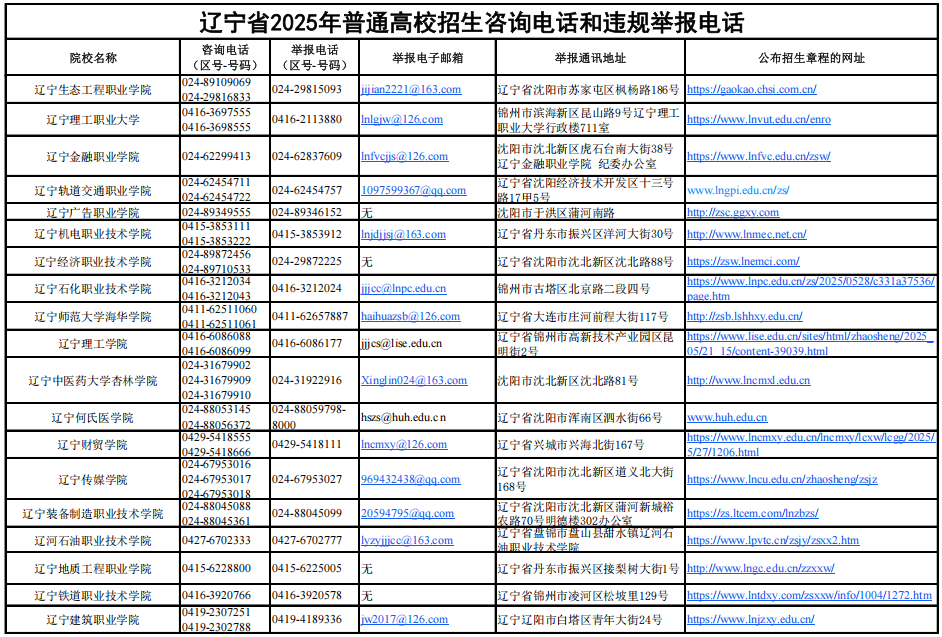Open the www.lncmxl.edu.cn link
Image resolution: width=942 pixels, height=637 pixels.
tap(749, 380)
